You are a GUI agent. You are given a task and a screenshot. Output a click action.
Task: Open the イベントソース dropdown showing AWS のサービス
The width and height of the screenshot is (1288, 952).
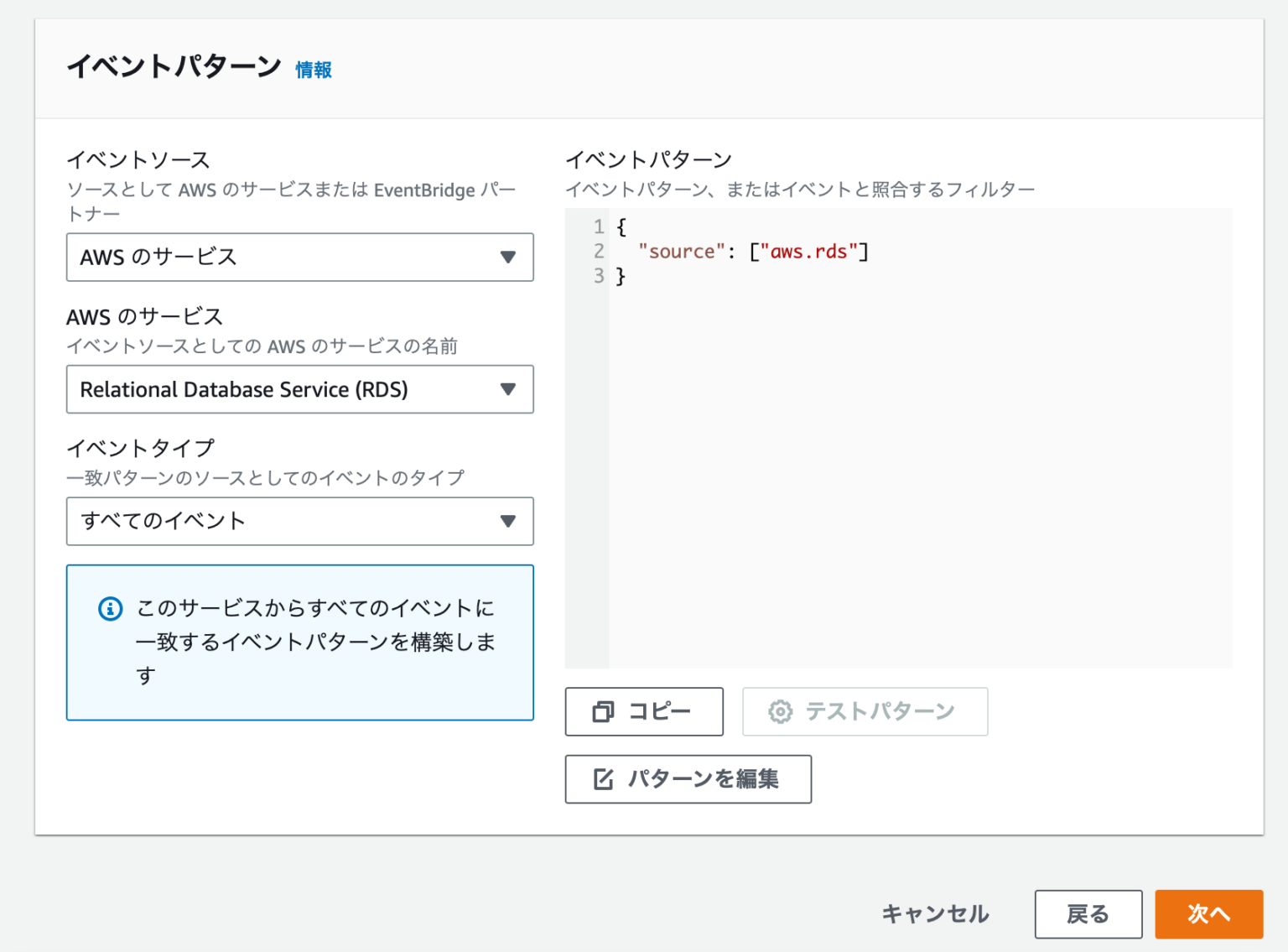click(299, 258)
